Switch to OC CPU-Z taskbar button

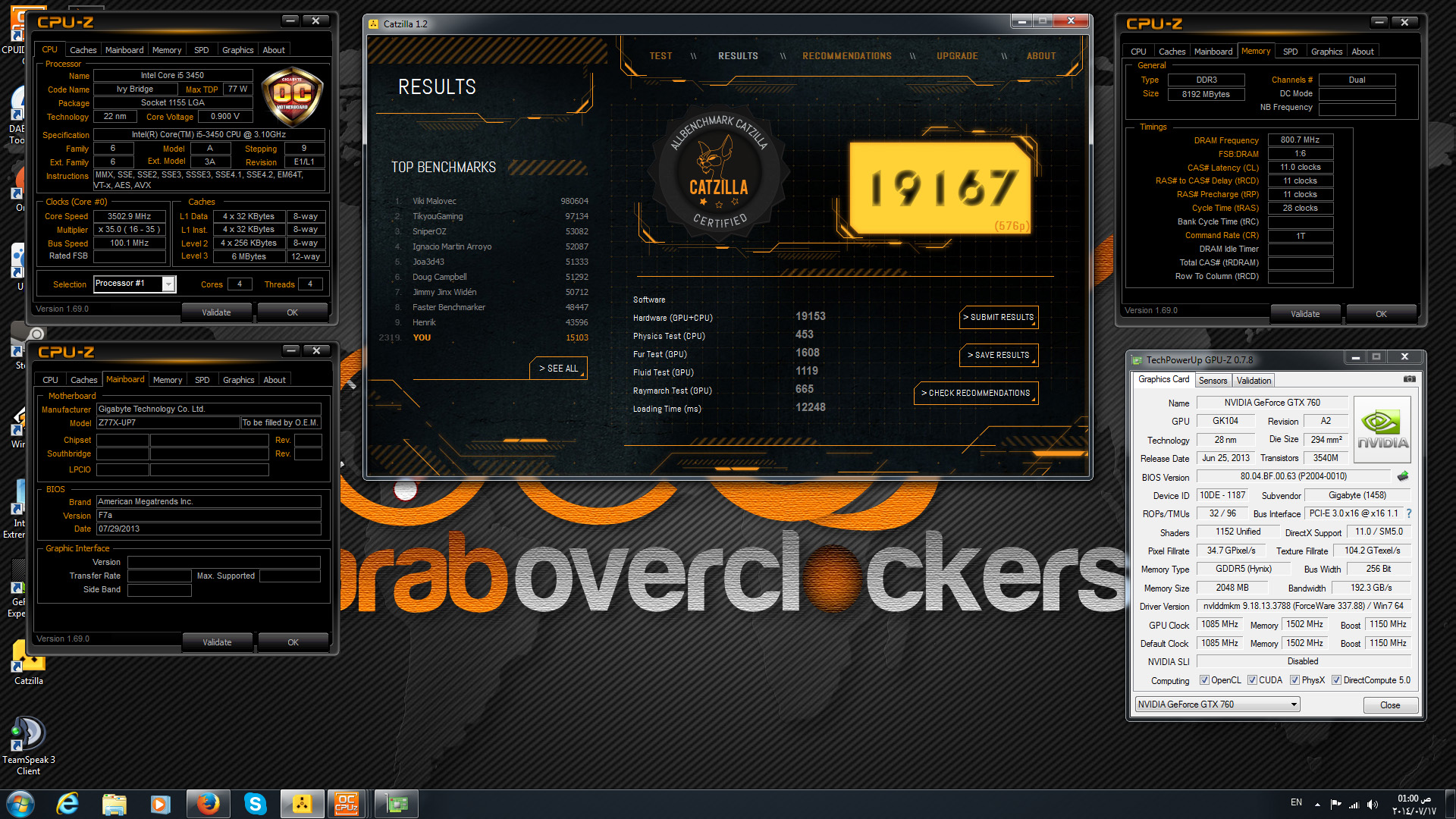click(347, 804)
